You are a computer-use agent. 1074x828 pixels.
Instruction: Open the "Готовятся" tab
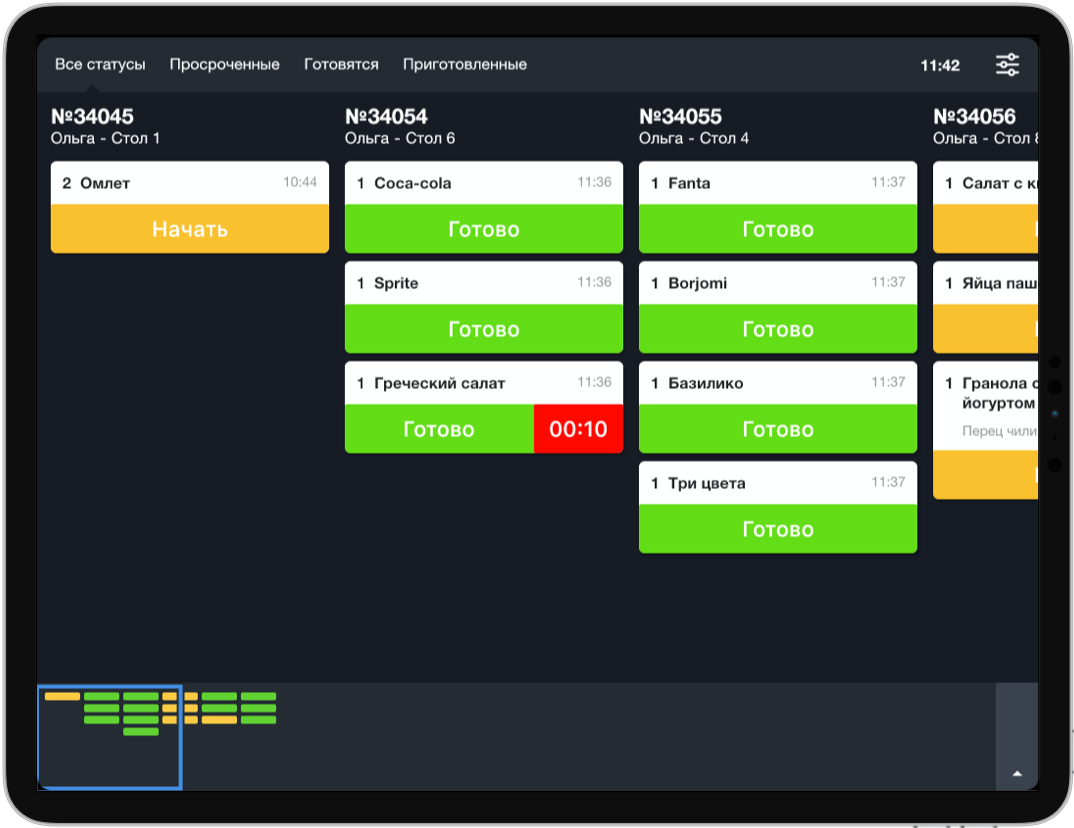click(342, 64)
